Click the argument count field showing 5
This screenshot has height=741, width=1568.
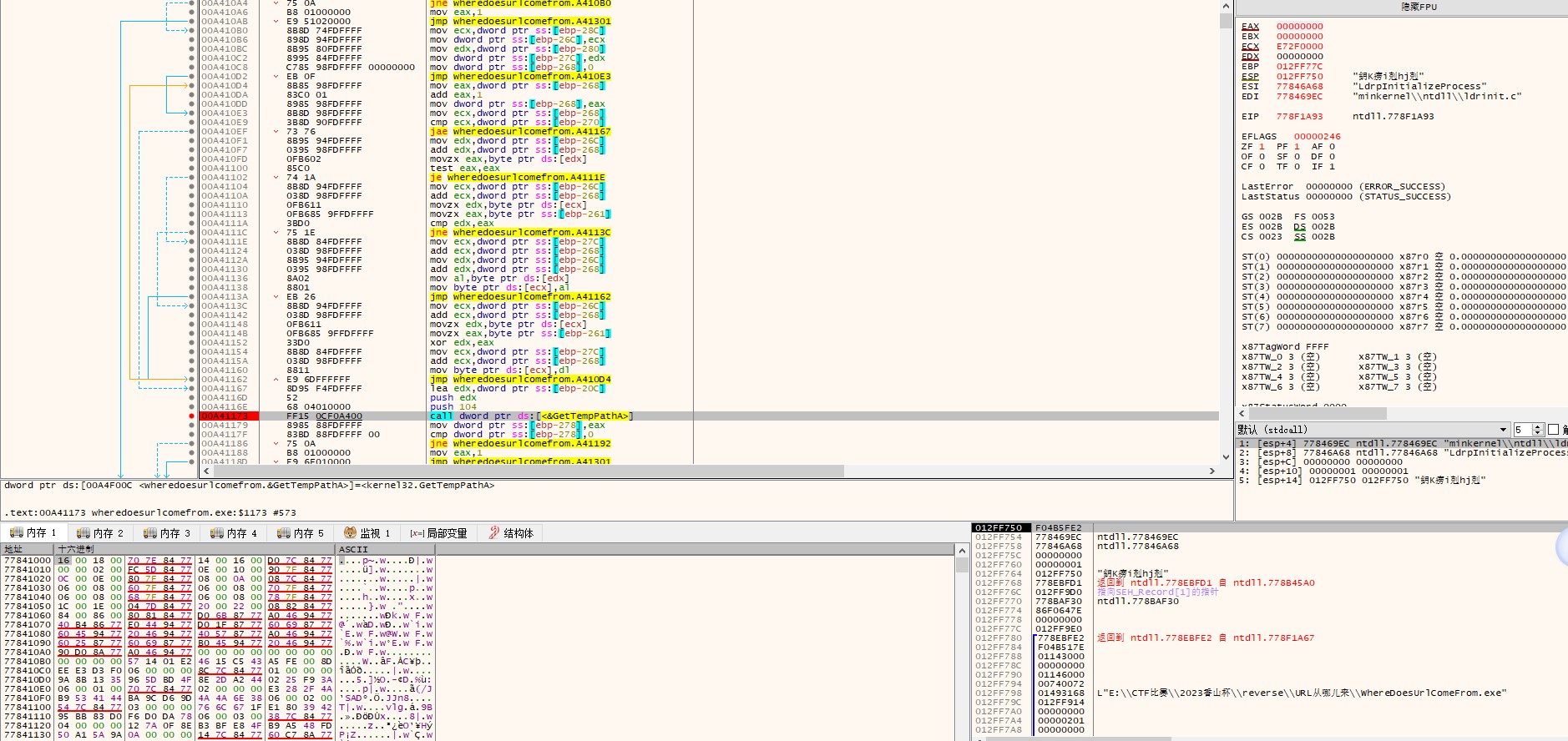tap(1523, 430)
